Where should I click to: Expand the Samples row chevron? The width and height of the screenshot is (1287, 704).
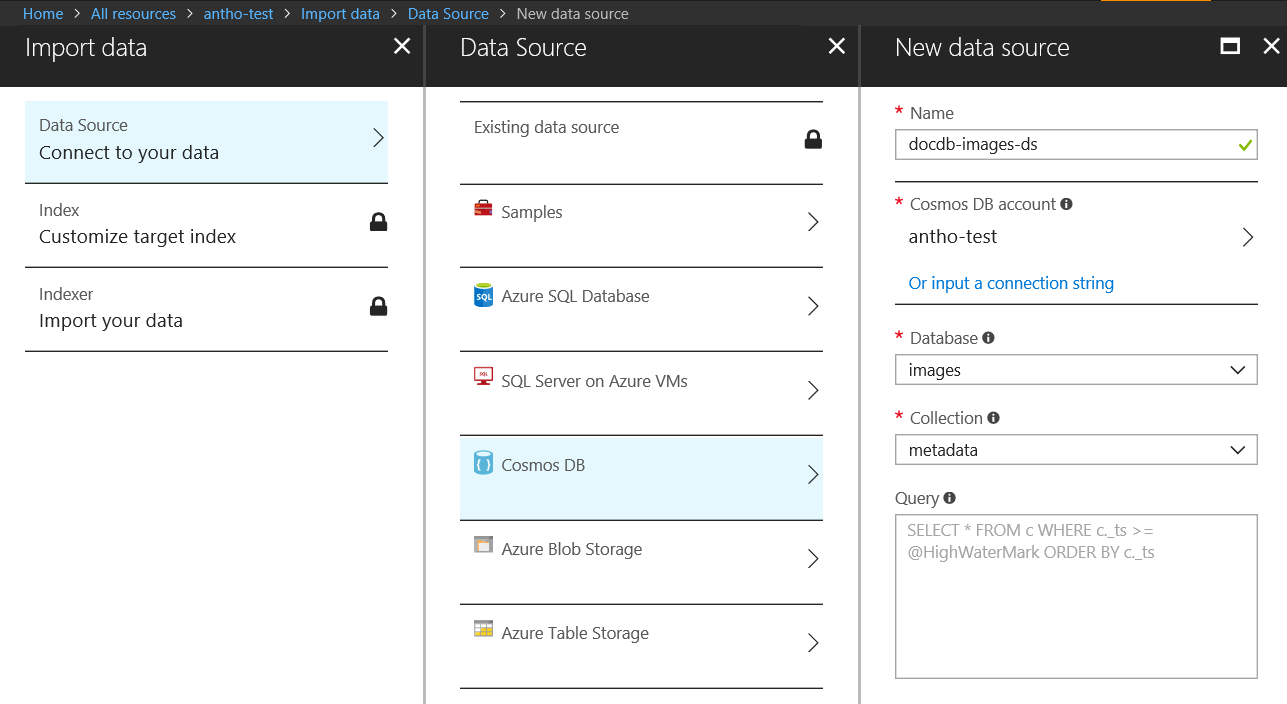813,222
